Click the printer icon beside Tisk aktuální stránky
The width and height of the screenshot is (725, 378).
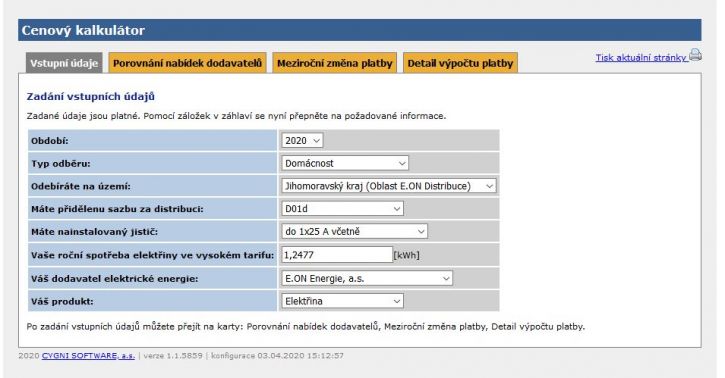pos(695,55)
